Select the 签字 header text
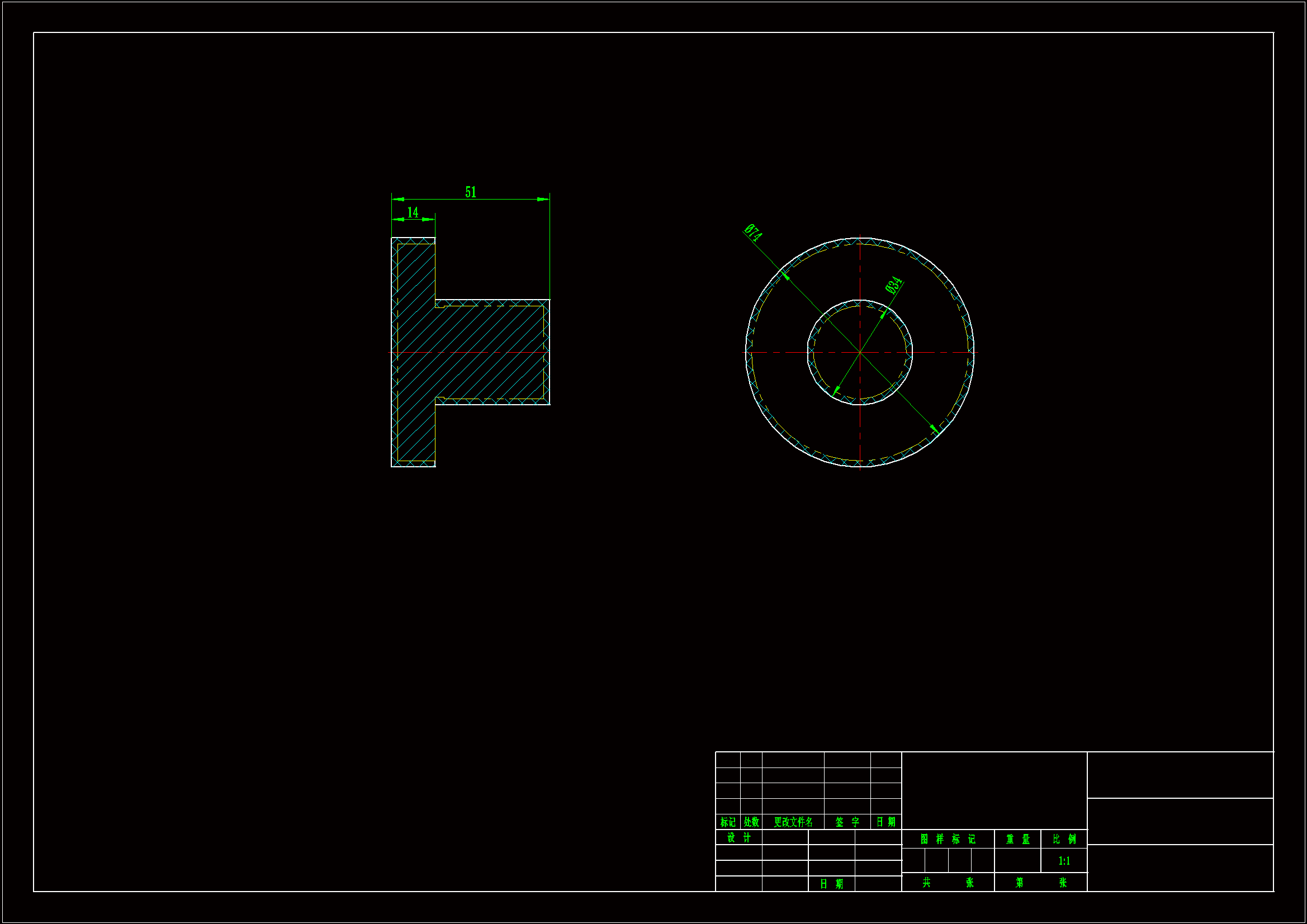The image size is (1307, 924). tap(846, 822)
